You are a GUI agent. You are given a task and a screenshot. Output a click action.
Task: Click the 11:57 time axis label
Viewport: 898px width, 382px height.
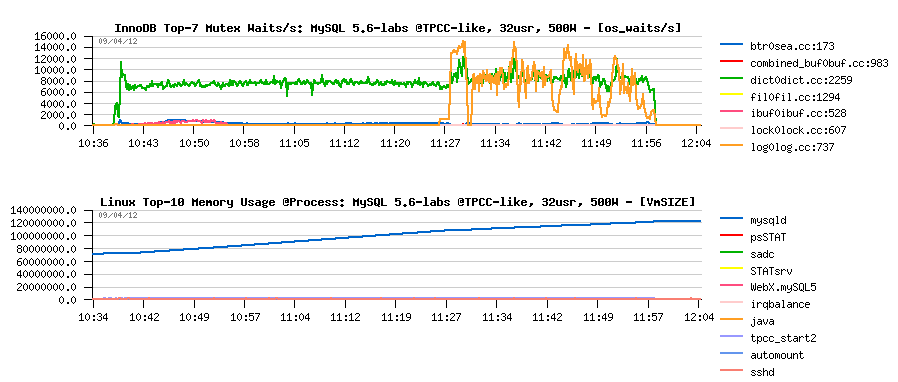tap(647, 316)
